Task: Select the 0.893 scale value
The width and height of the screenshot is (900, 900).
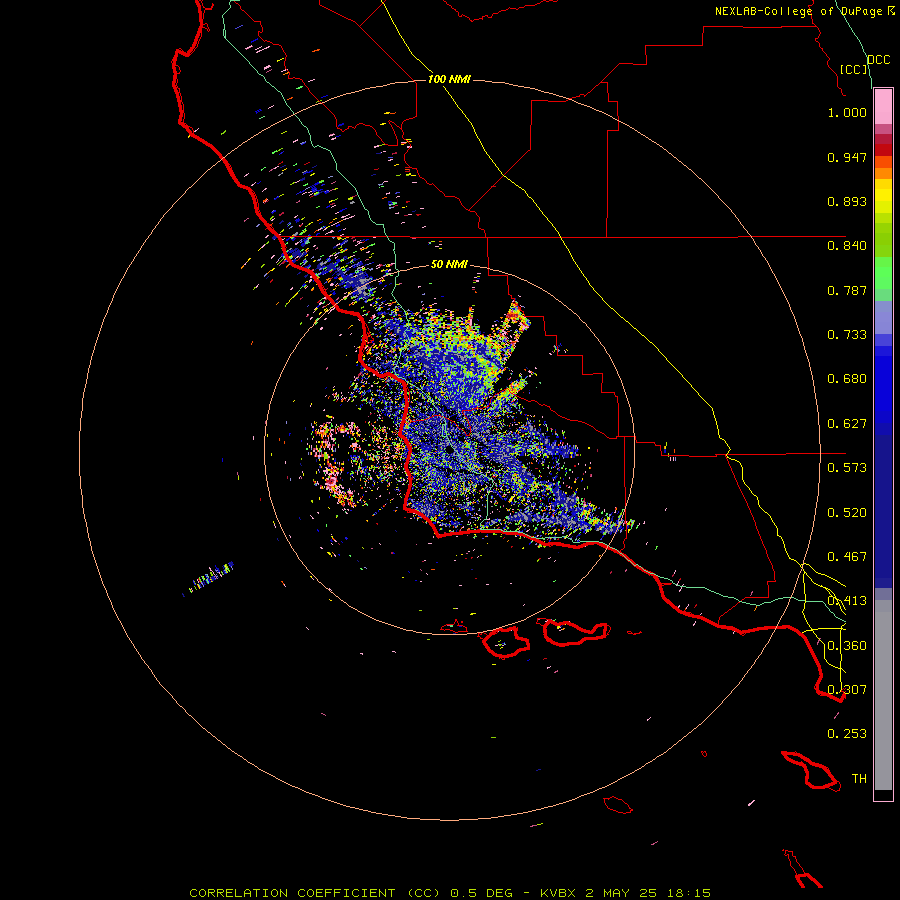Action: [x=847, y=201]
